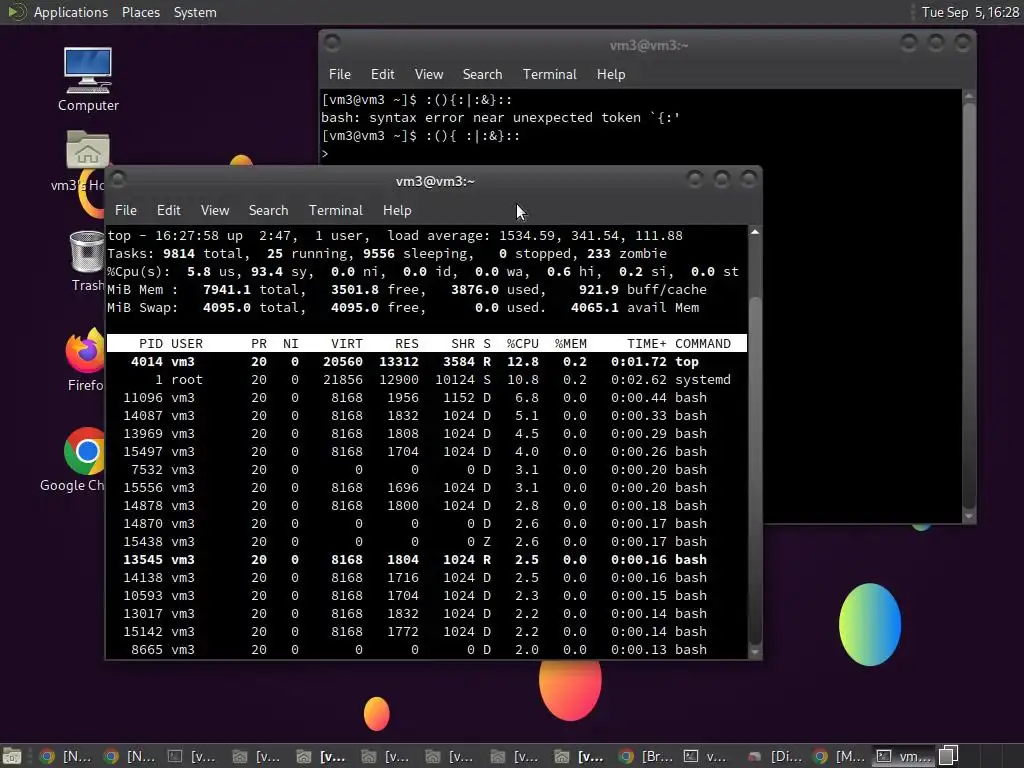Open the Applications menu in top panel

[71, 12]
